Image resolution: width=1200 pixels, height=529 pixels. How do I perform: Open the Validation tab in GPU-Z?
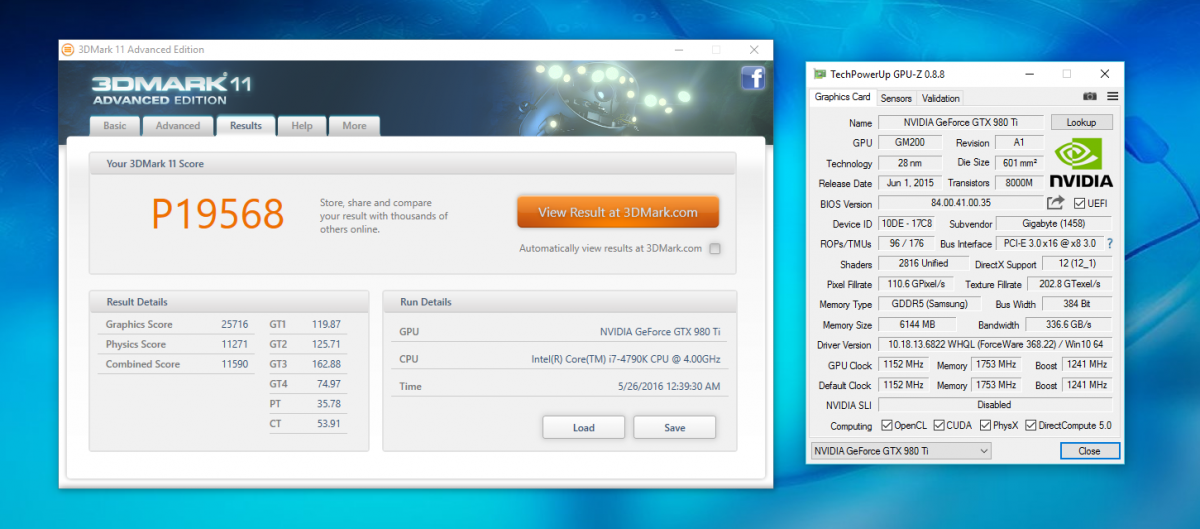(x=940, y=98)
